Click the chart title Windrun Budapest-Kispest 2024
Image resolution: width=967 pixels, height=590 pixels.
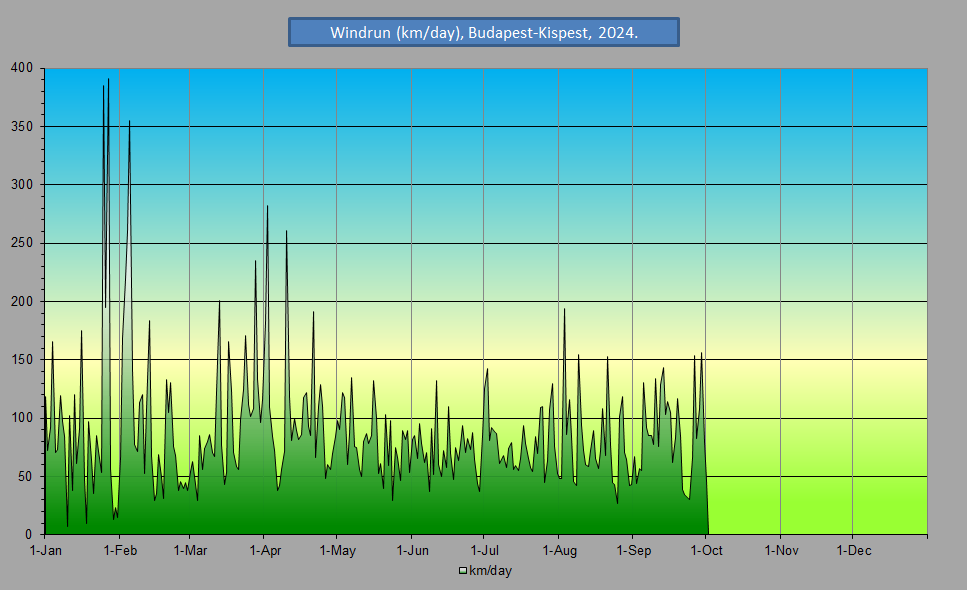(484, 32)
